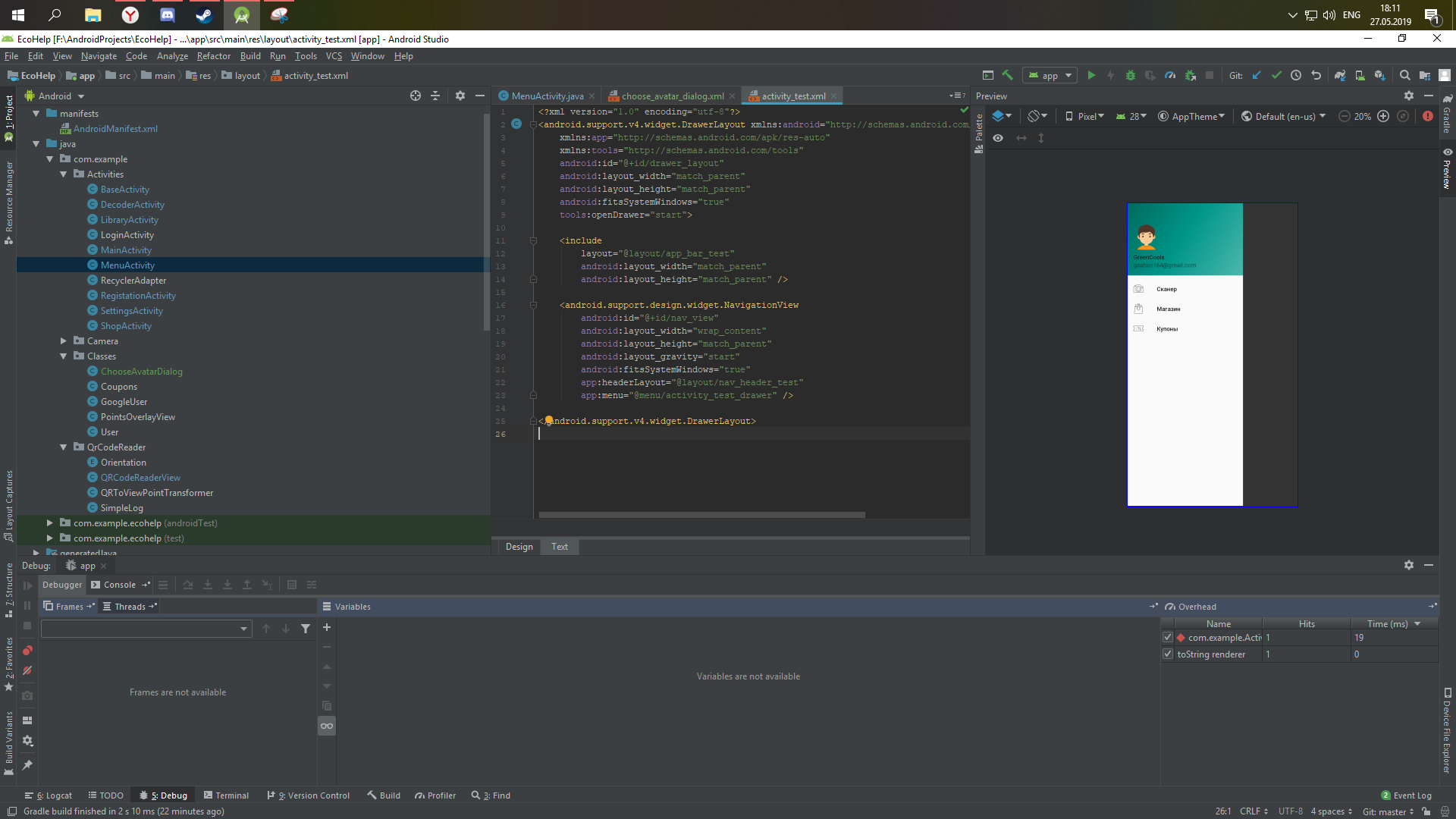
Task: Open the Default (en-us) locale dropdown
Action: [1283, 116]
